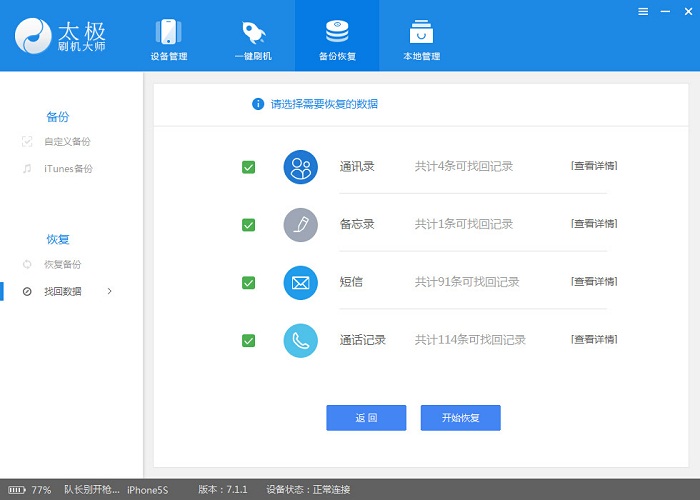Click the 找回数据 compass icon in sidebar

click(x=27, y=292)
